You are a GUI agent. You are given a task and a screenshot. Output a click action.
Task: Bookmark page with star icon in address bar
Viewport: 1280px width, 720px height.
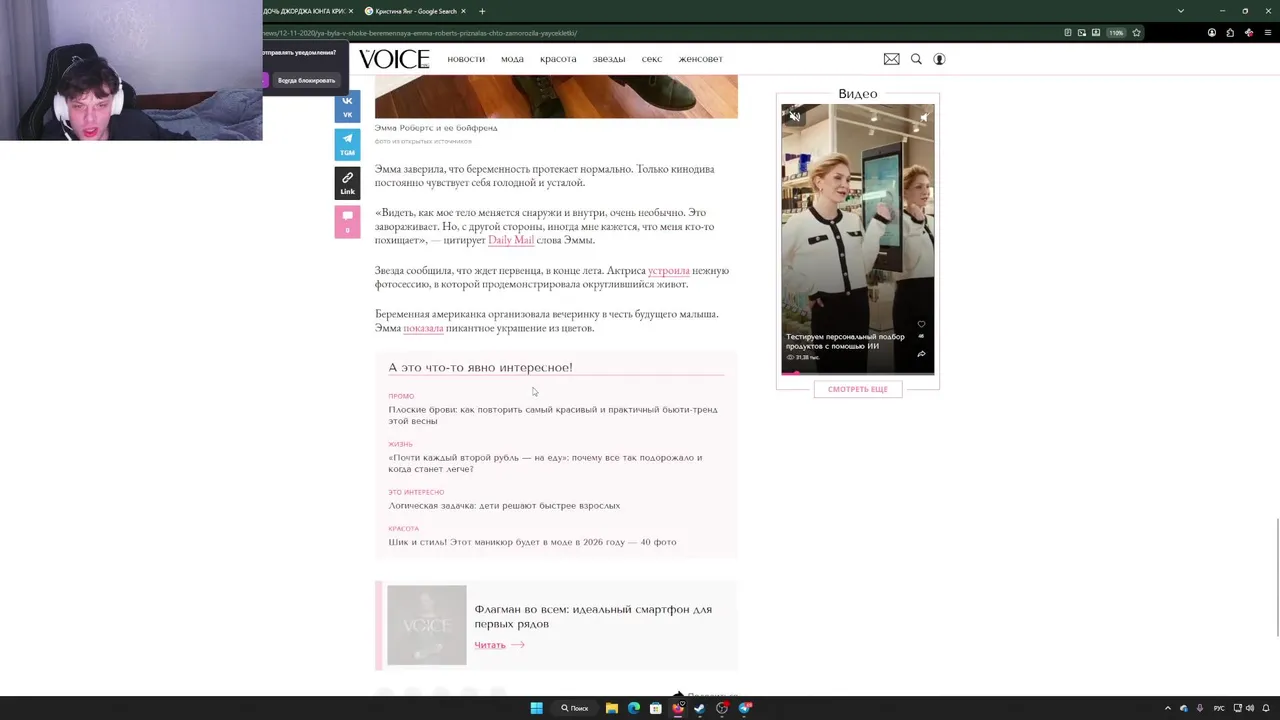(1136, 33)
